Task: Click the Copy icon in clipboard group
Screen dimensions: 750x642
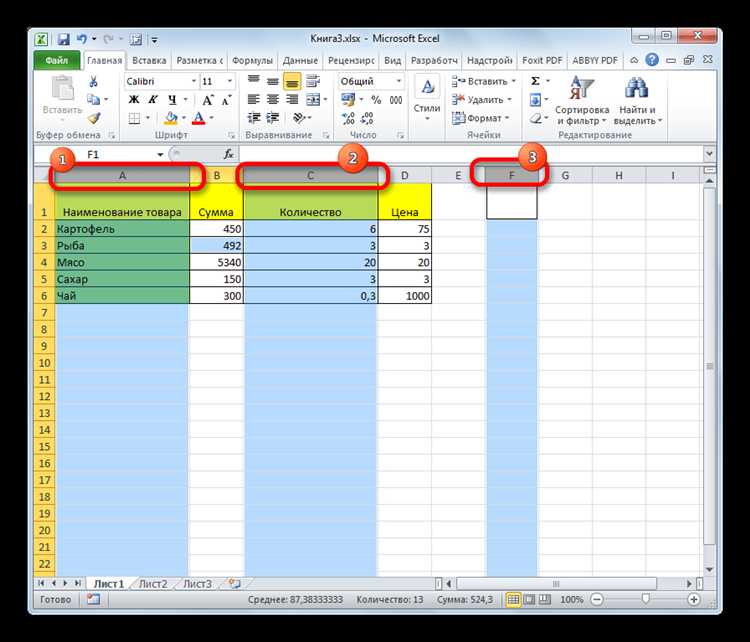Action: pyautogui.click(x=93, y=100)
